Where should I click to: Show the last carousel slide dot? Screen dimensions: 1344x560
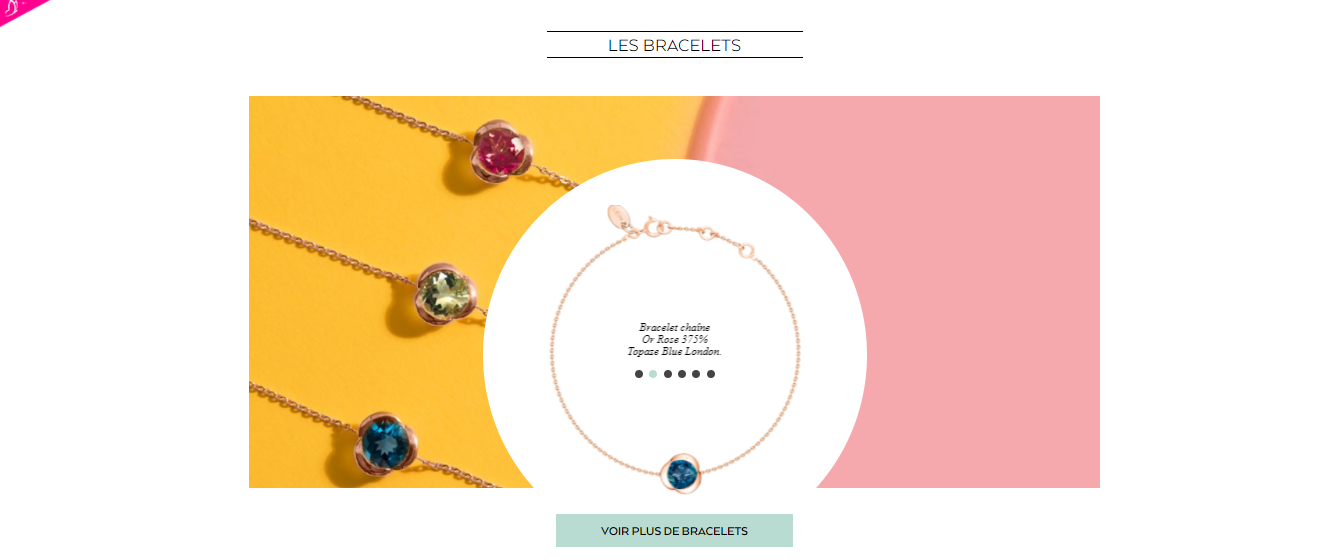pos(711,374)
